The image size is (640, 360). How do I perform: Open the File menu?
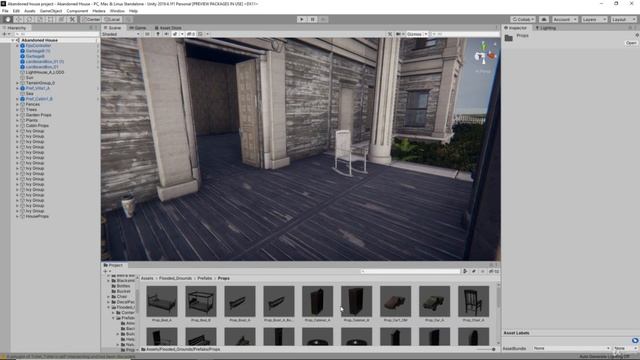click(5, 11)
